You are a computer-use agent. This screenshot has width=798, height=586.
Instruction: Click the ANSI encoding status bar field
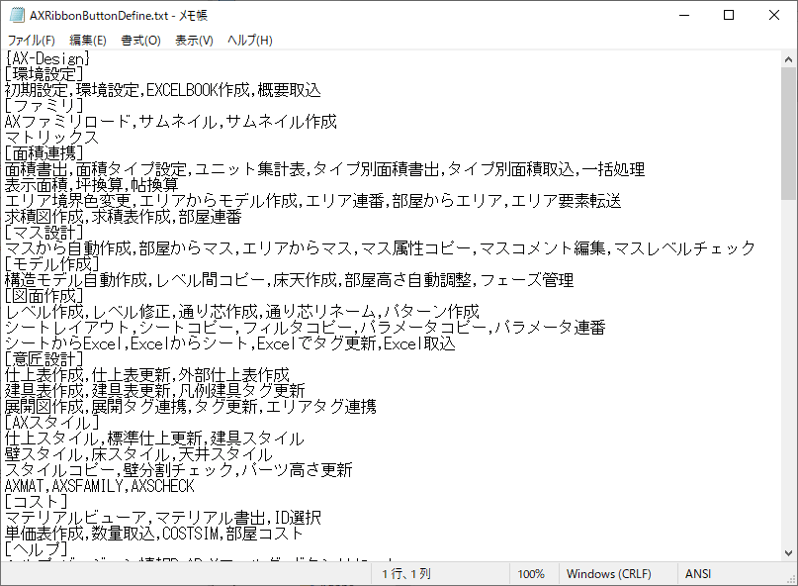(698, 574)
